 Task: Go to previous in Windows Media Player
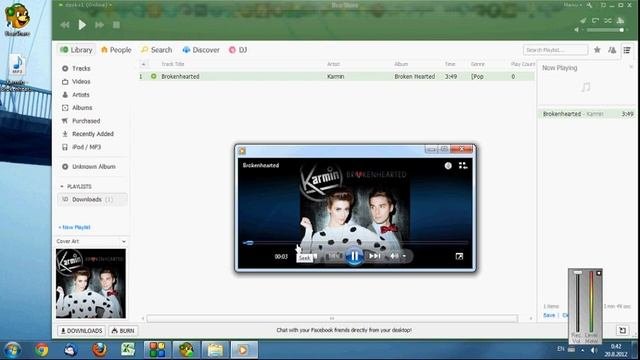coord(334,256)
